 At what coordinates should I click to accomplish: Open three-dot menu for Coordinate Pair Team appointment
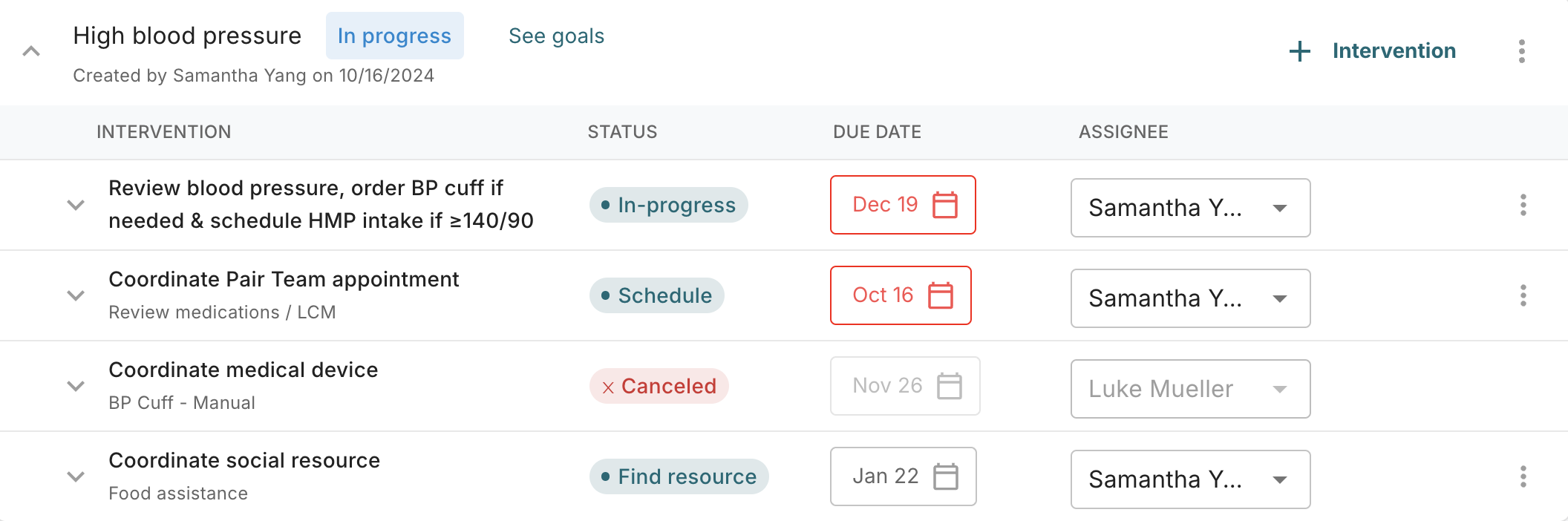click(1523, 295)
